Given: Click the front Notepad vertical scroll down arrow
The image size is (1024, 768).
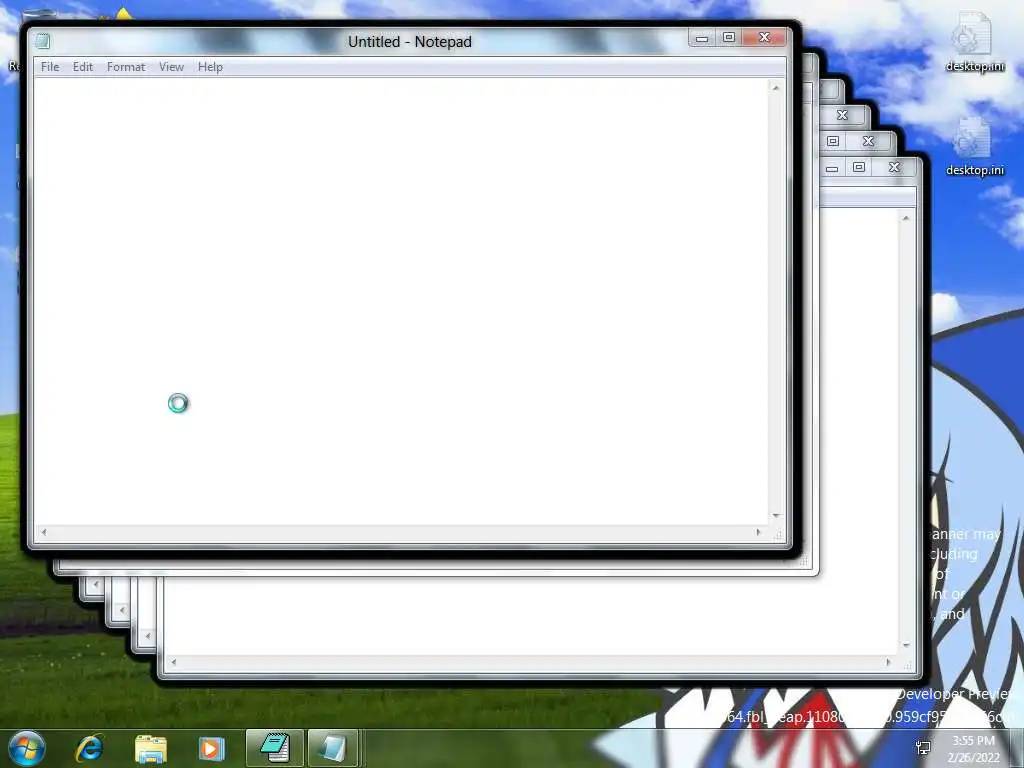Looking at the screenshot, I should point(776,516).
